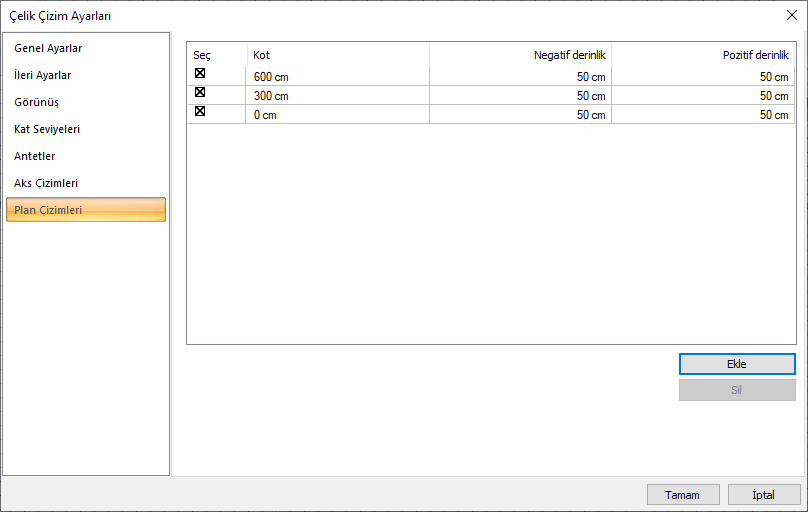Select the 600 cm Kot cell
This screenshot has width=808, height=512.
click(x=338, y=77)
